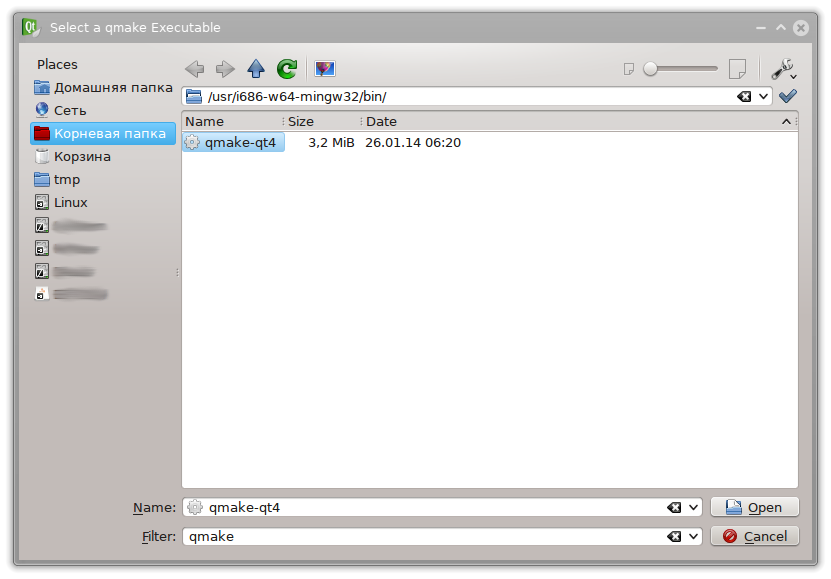Go up one directory with the up arrow

tap(255, 68)
